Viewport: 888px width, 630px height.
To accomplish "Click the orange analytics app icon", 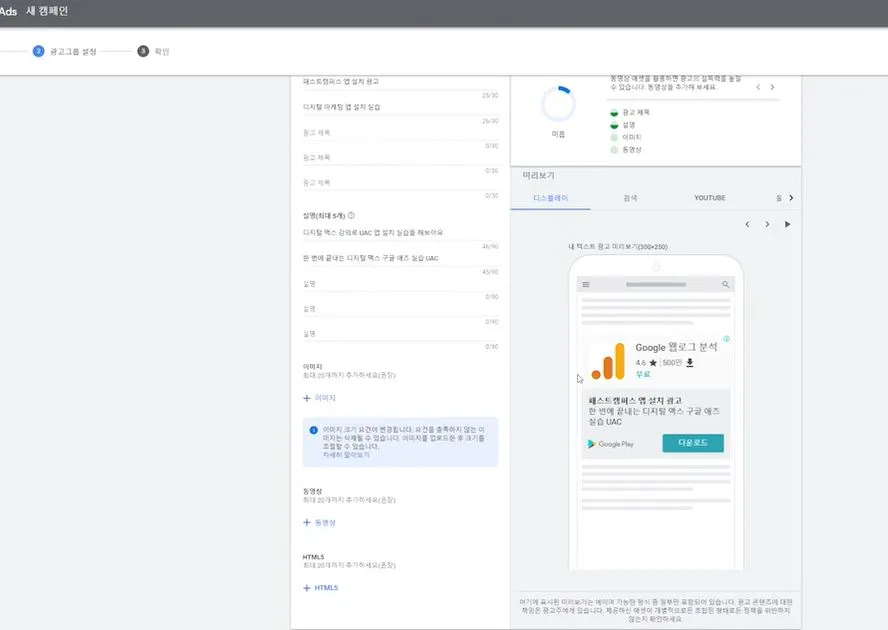I will (x=608, y=361).
